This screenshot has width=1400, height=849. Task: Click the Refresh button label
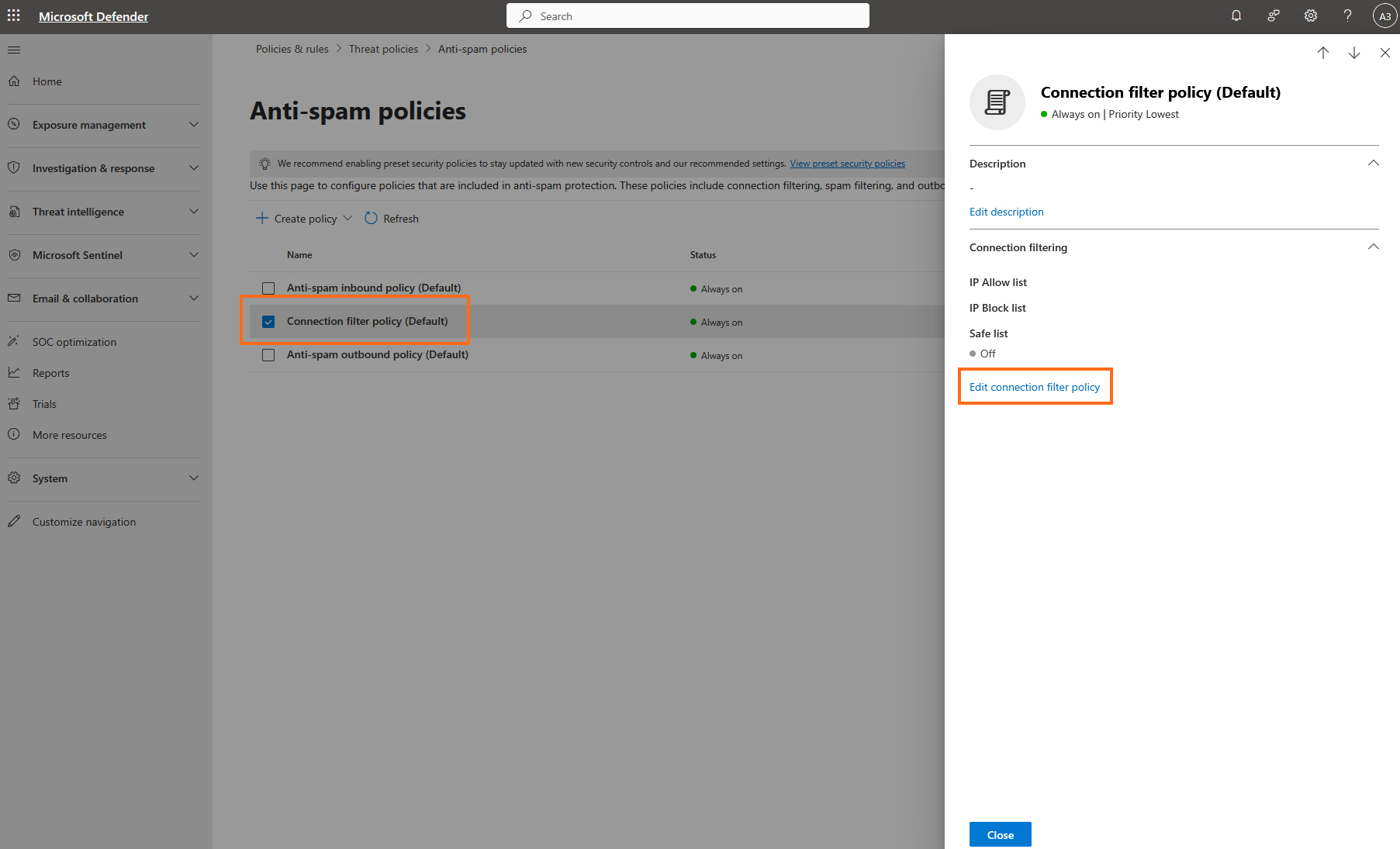pos(401,219)
